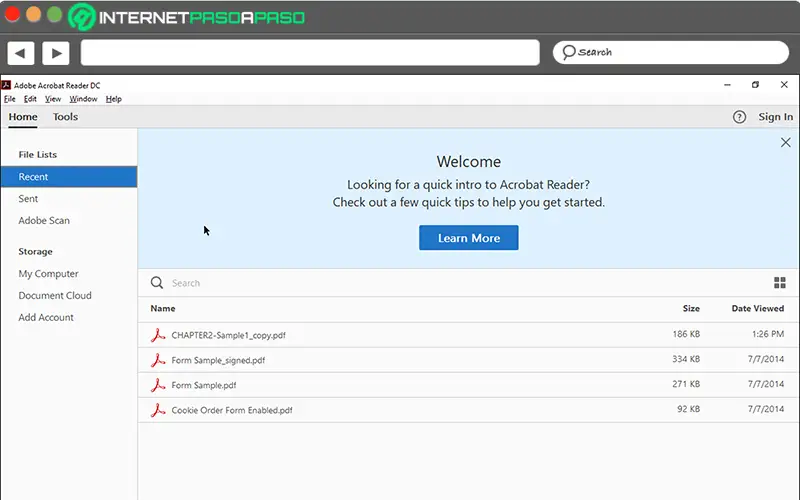This screenshot has height=500, width=800.
Task: Click the 186 KB size value
Action: [x=686, y=334]
